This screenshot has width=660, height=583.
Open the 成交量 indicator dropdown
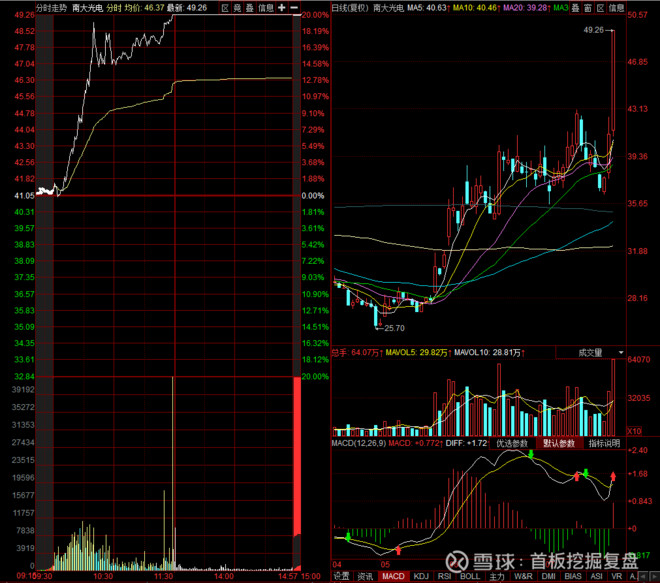point(591,353)
